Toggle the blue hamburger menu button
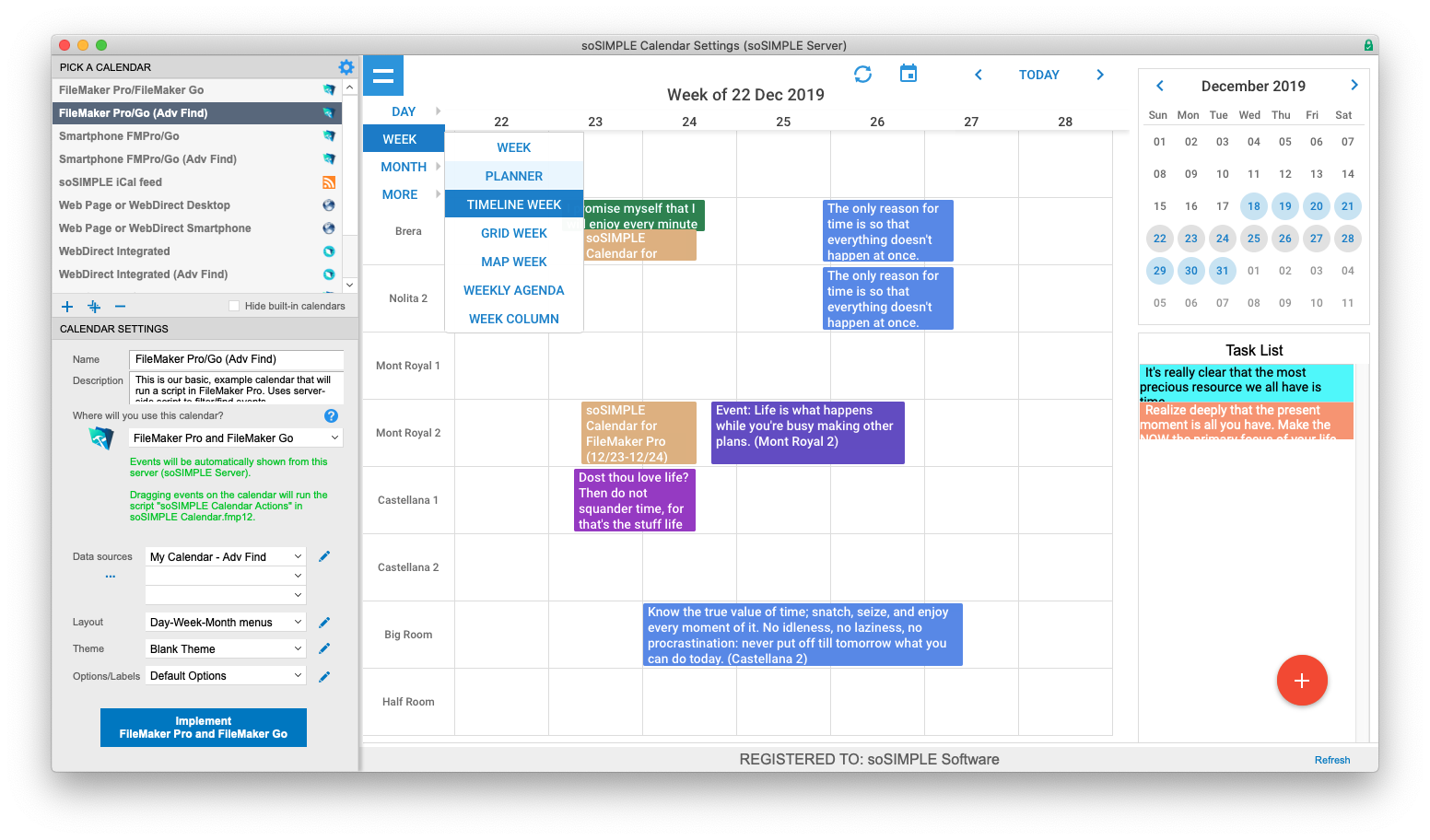1430x840 pixels. 383,76
